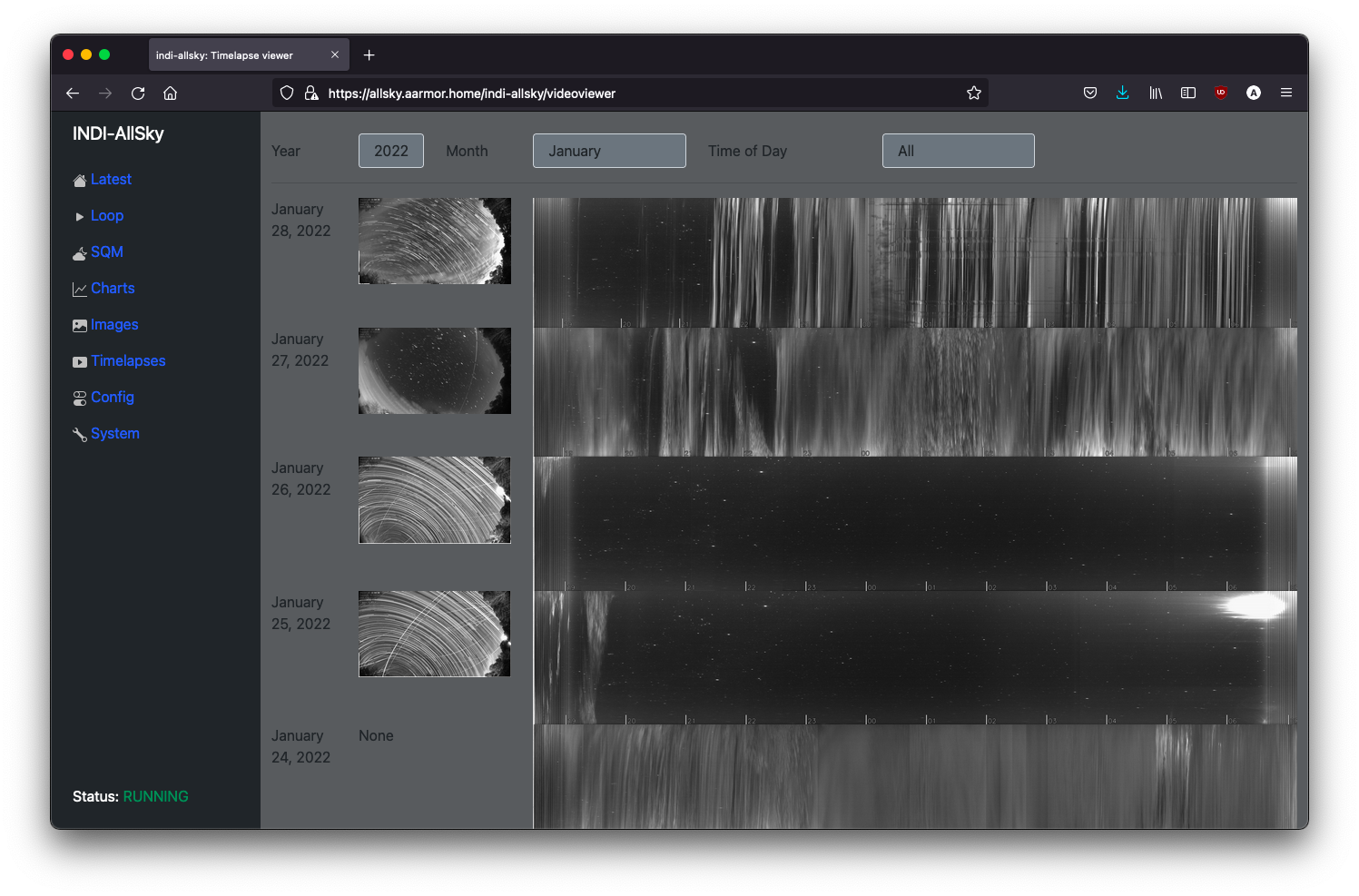Open the January 28 star trail thumbnail
This screenshot has height=896, width=1359.
click(435, 241)
